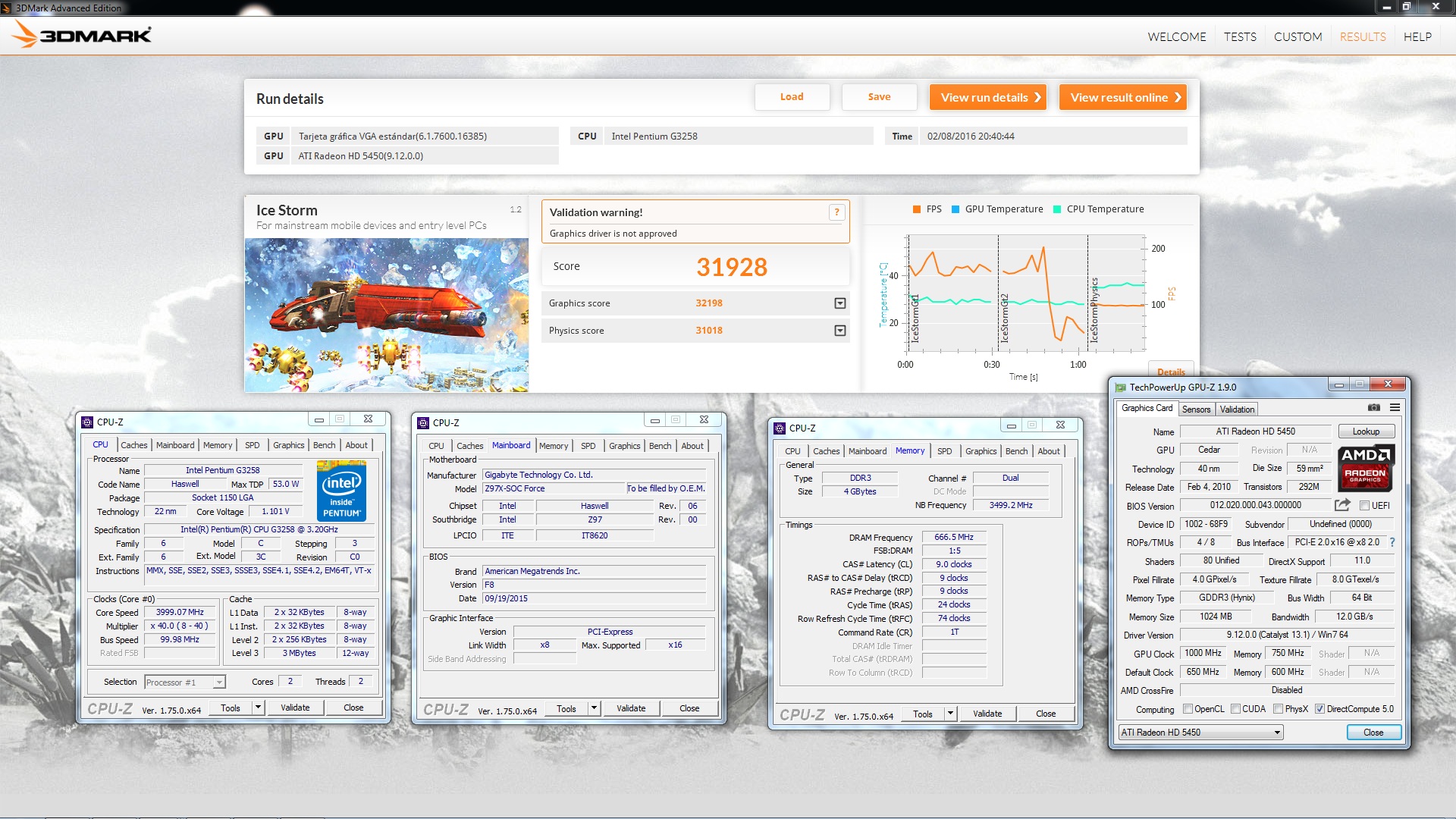Open the Tools dropdown arrow in the CPU-Z Mainboard window
Viewport: 1456px width, 819px height.
[x=594, y=708]
